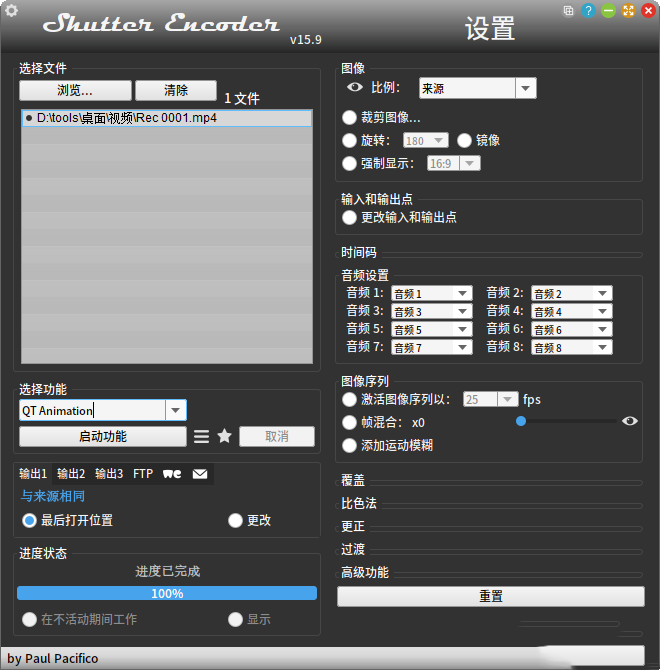Expand the 覆盖 section

click(x=353, y=480)
